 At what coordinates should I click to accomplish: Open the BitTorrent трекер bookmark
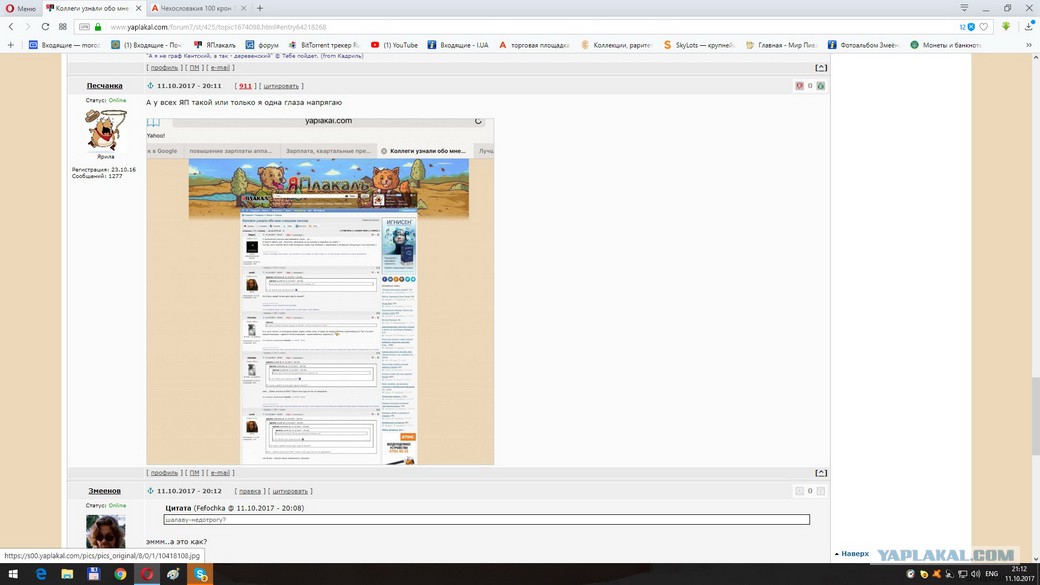point(324,45)
